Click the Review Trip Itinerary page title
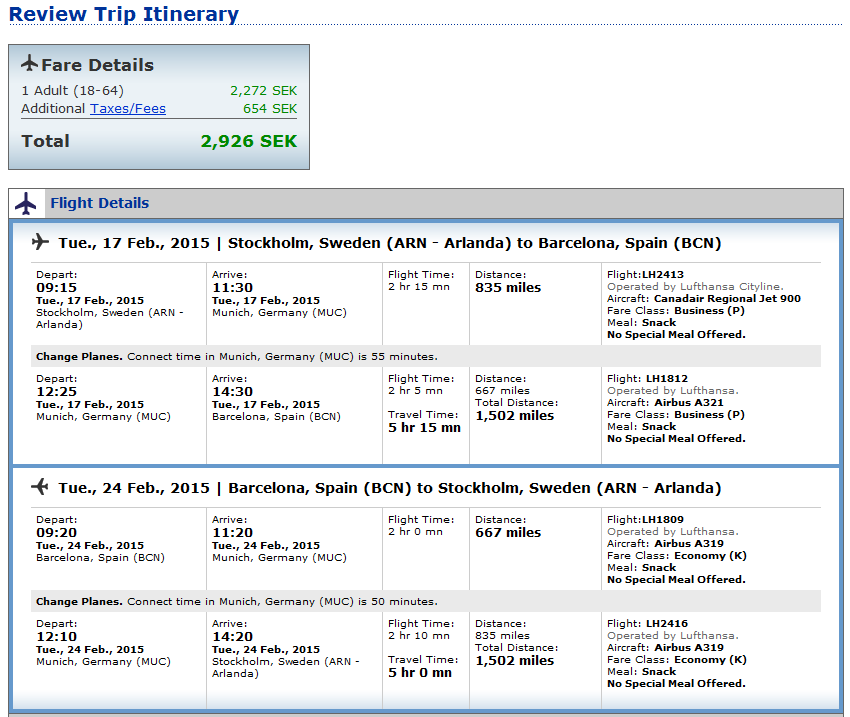The image size is (850, 717). tap(124, 15)
